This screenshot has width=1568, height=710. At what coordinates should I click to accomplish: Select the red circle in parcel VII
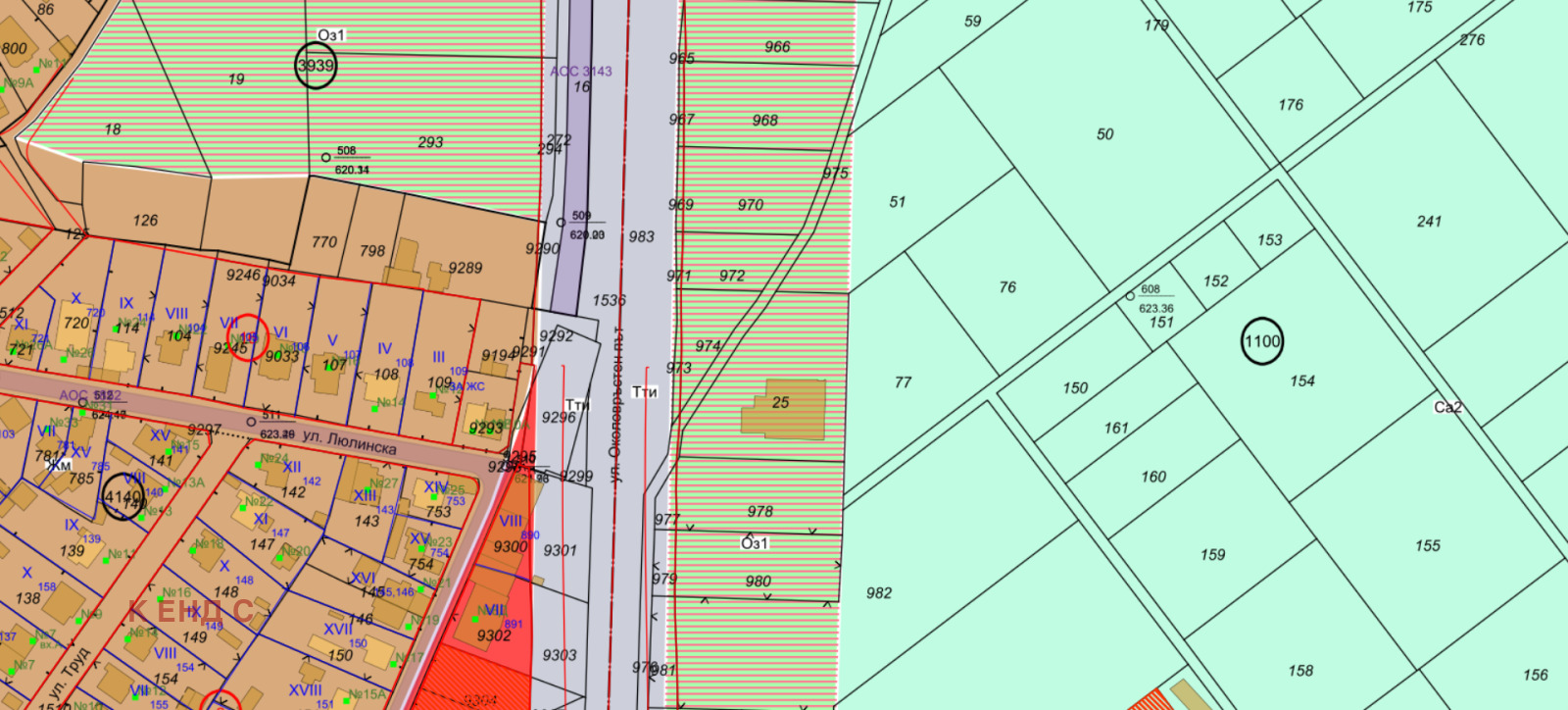(x=247, y=337)
